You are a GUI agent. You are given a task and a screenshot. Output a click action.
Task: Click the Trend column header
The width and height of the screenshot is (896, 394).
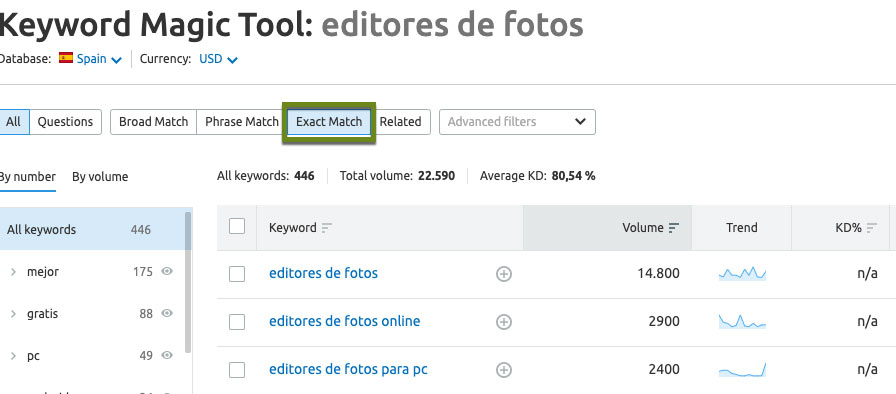tap(742, 228)
